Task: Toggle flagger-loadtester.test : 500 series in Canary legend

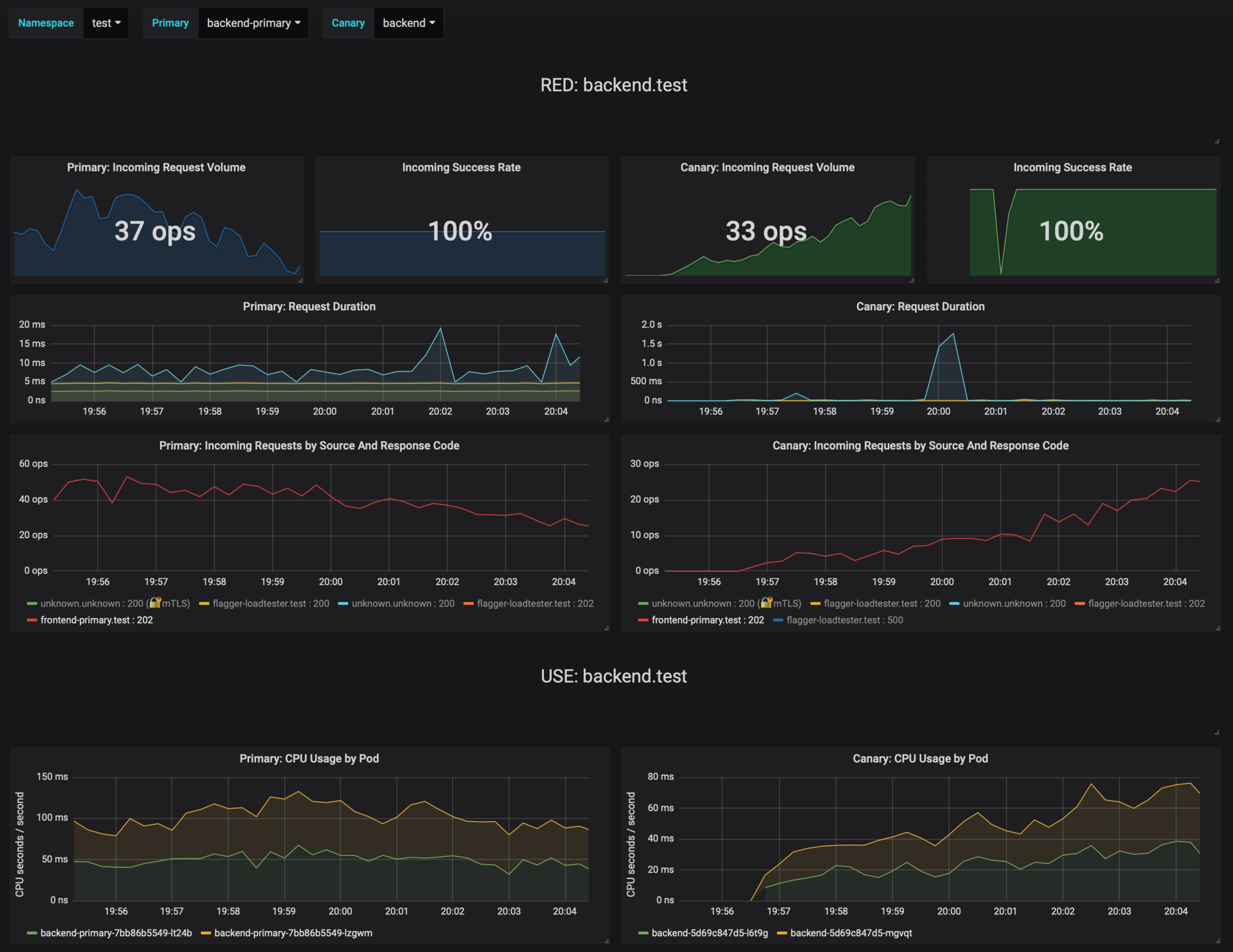Action: click(x=844, y=620)
